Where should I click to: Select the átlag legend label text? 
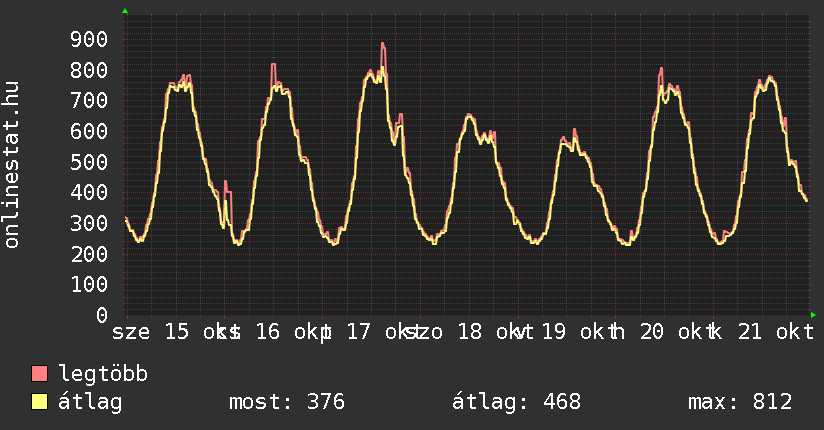tap(89, 402)
